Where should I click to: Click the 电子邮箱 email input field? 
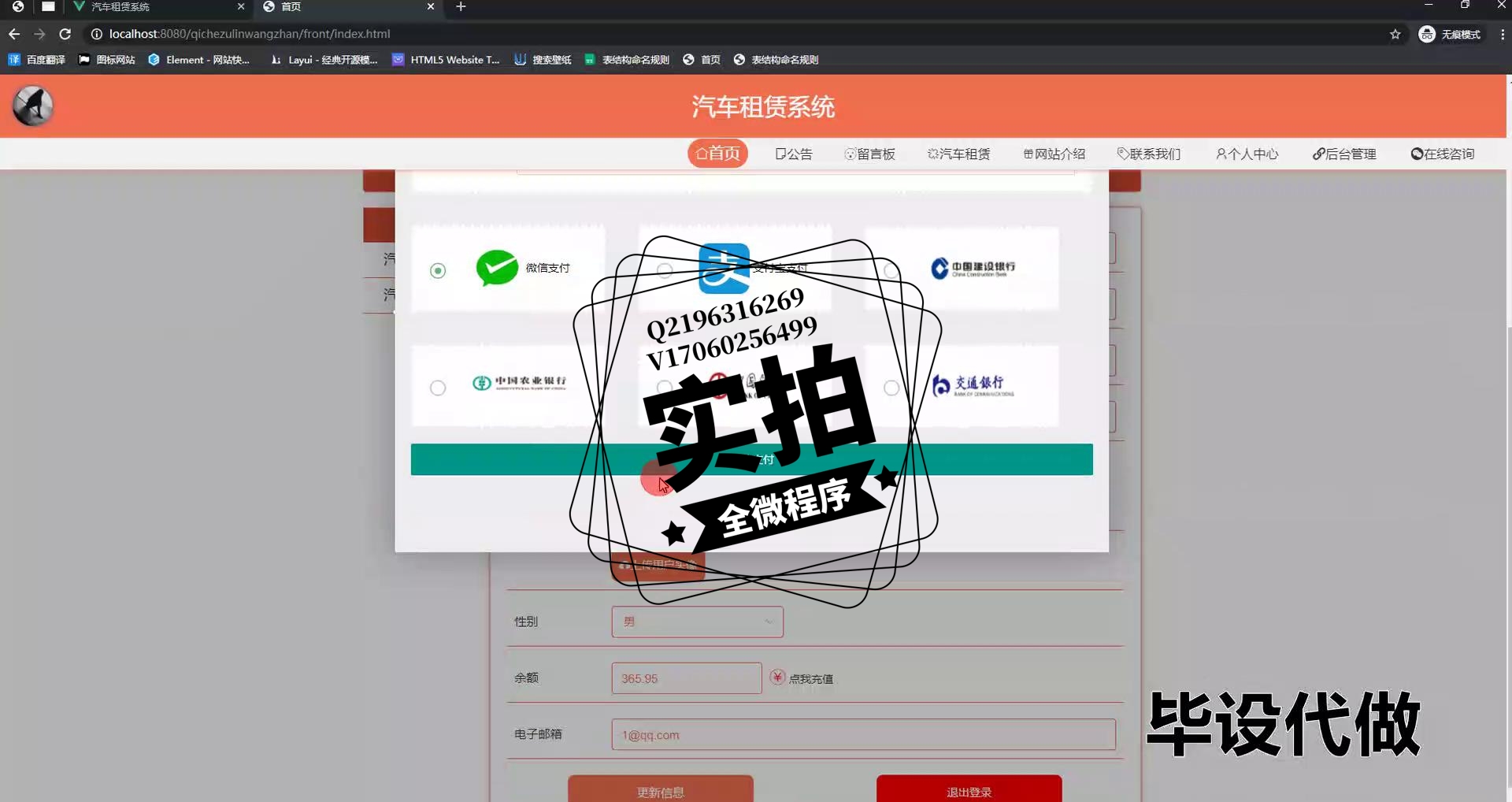pyautogui.click(x=863, y=734)
